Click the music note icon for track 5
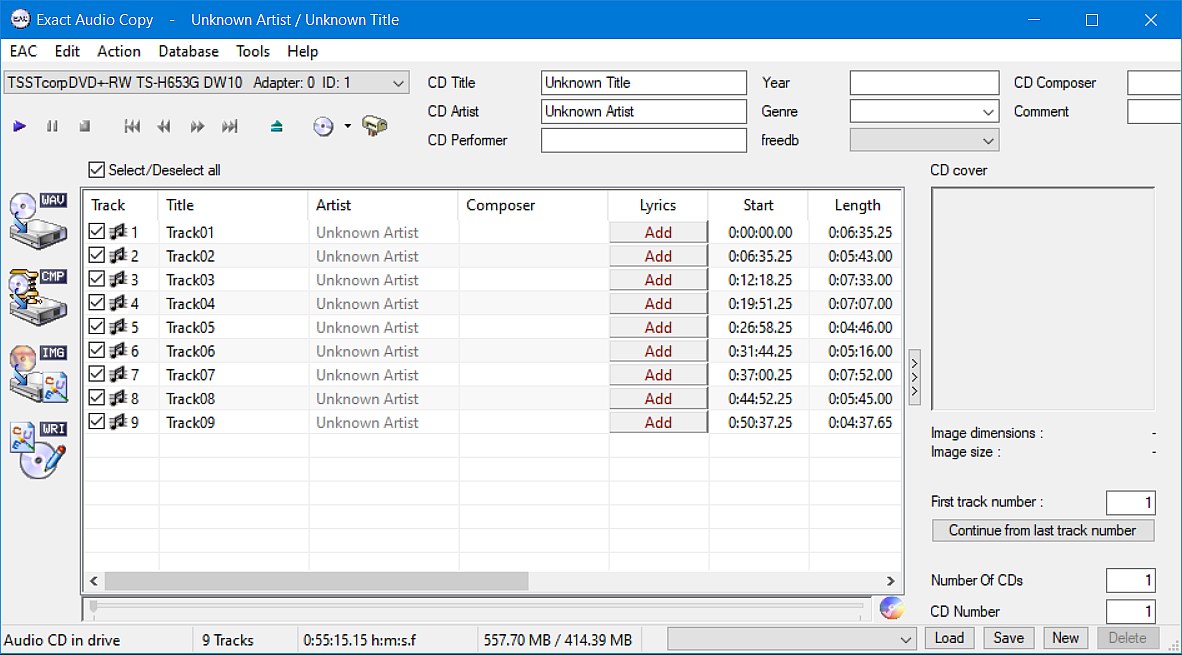The height and width of the screenshot is (655, 1182). pos(118,327)
